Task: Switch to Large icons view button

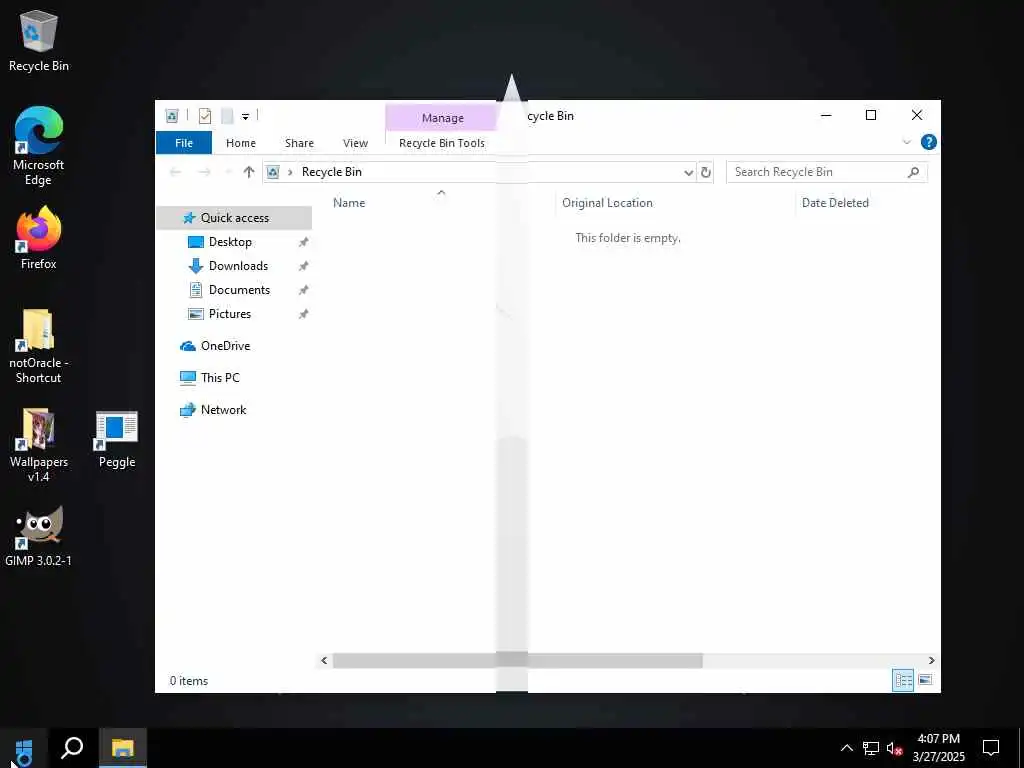Action: [925, 680]
